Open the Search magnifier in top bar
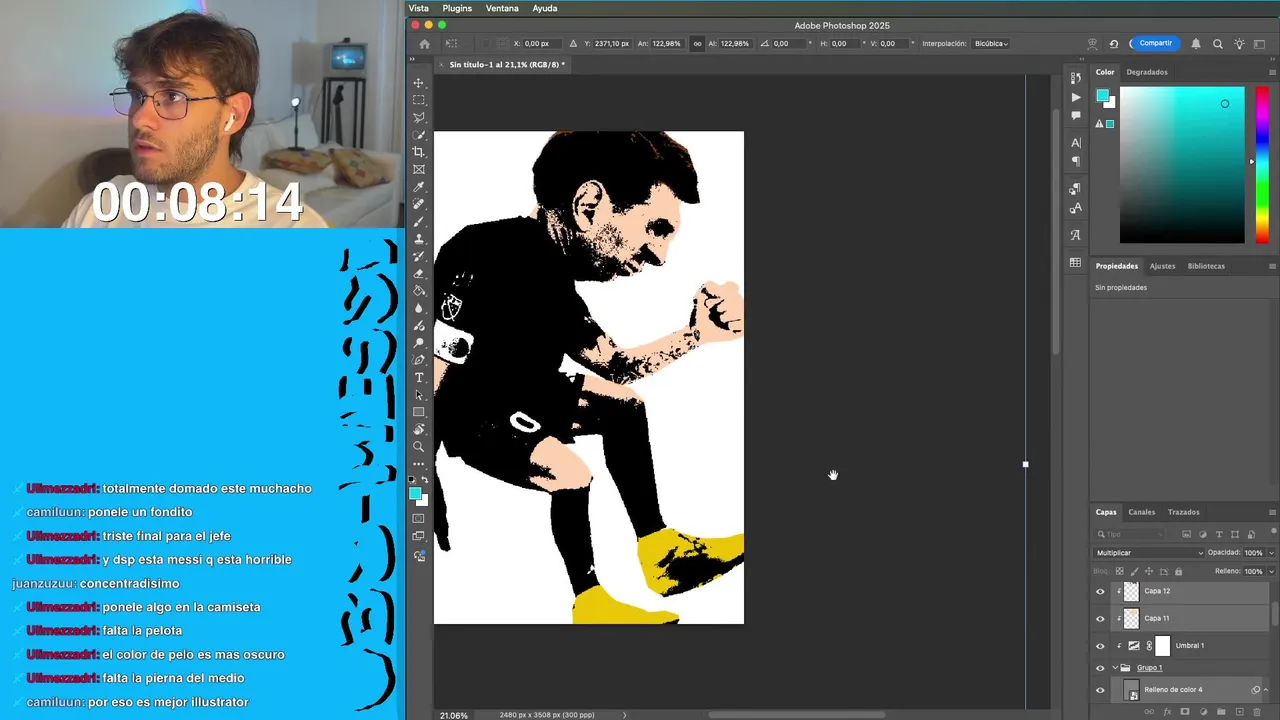This screenshot has width=1280, height=720. [1218, 44]
